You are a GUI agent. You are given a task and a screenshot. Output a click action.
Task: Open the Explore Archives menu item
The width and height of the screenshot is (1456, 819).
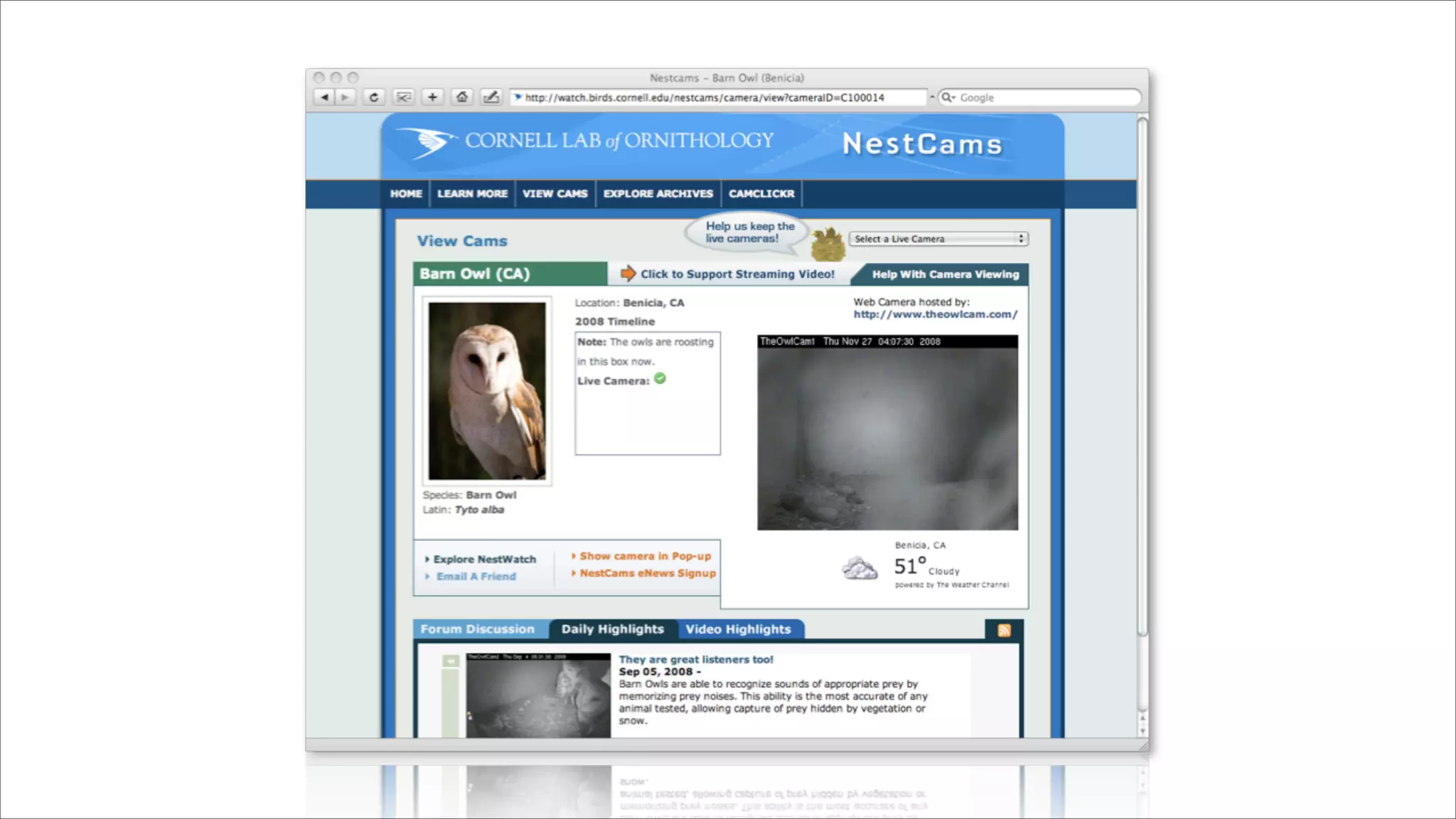tap(658, 193)
